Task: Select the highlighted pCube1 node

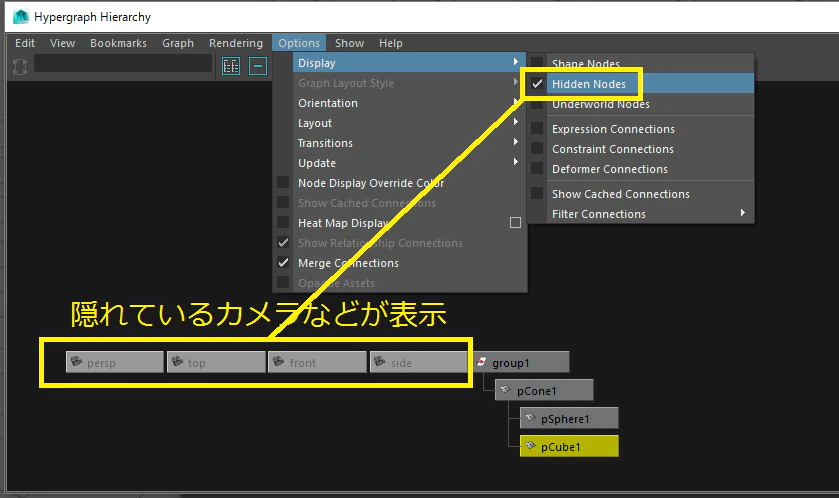Action: pos(569,446)
